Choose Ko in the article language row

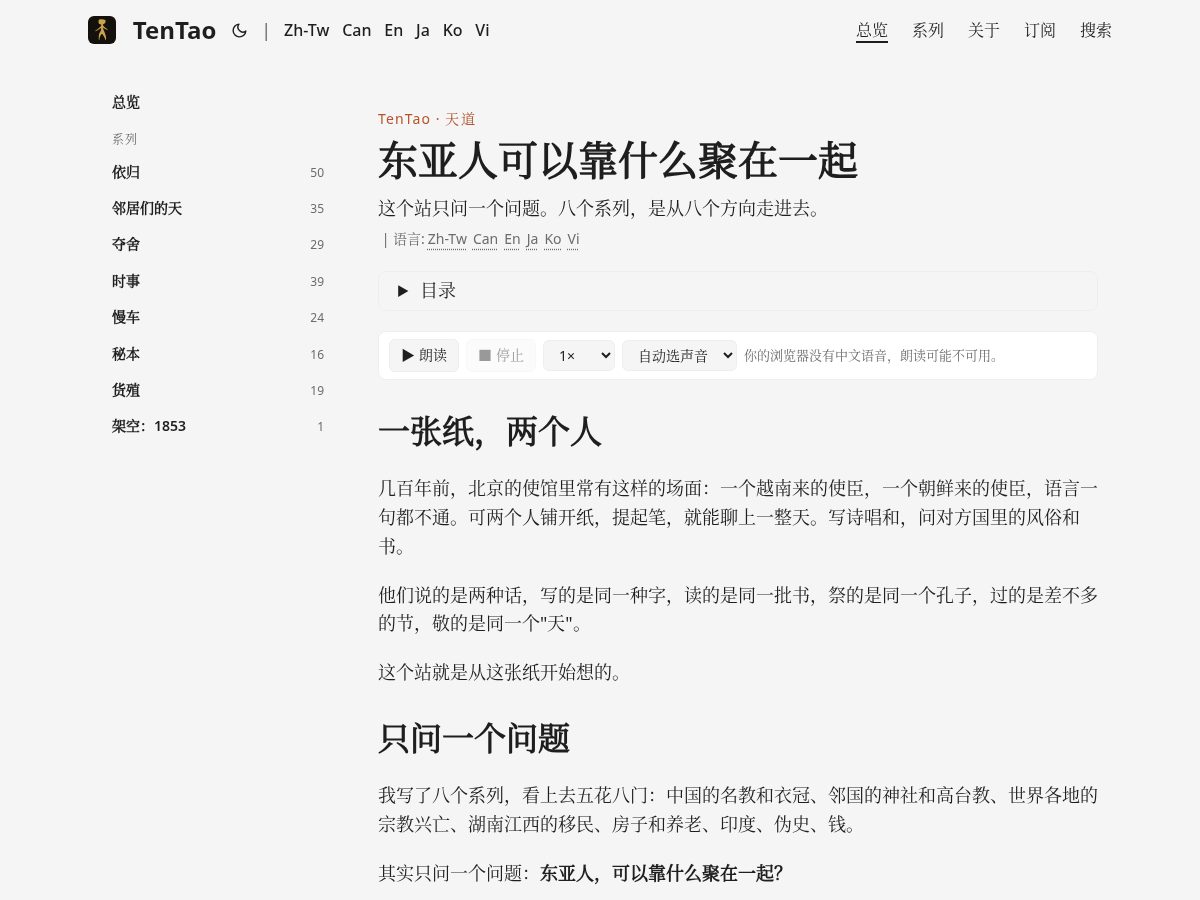553,239
